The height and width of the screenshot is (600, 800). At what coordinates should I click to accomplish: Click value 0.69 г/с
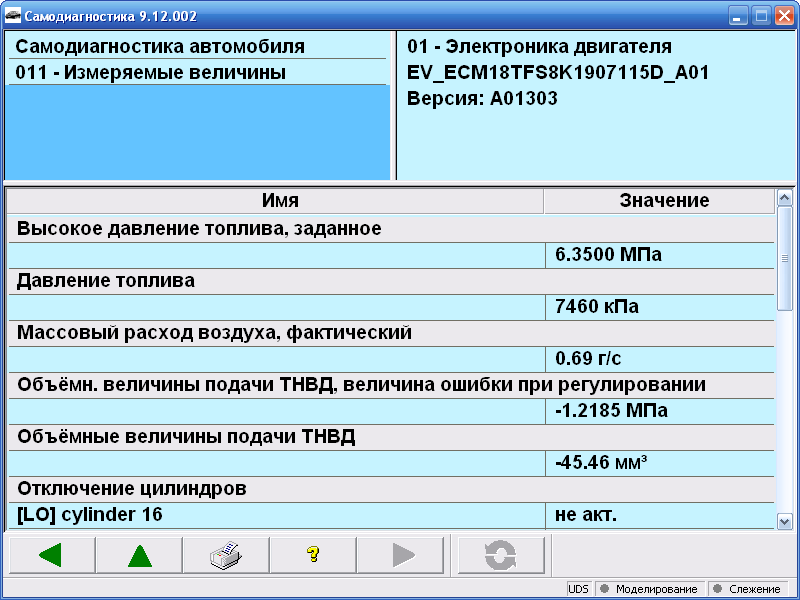point(660,359)
